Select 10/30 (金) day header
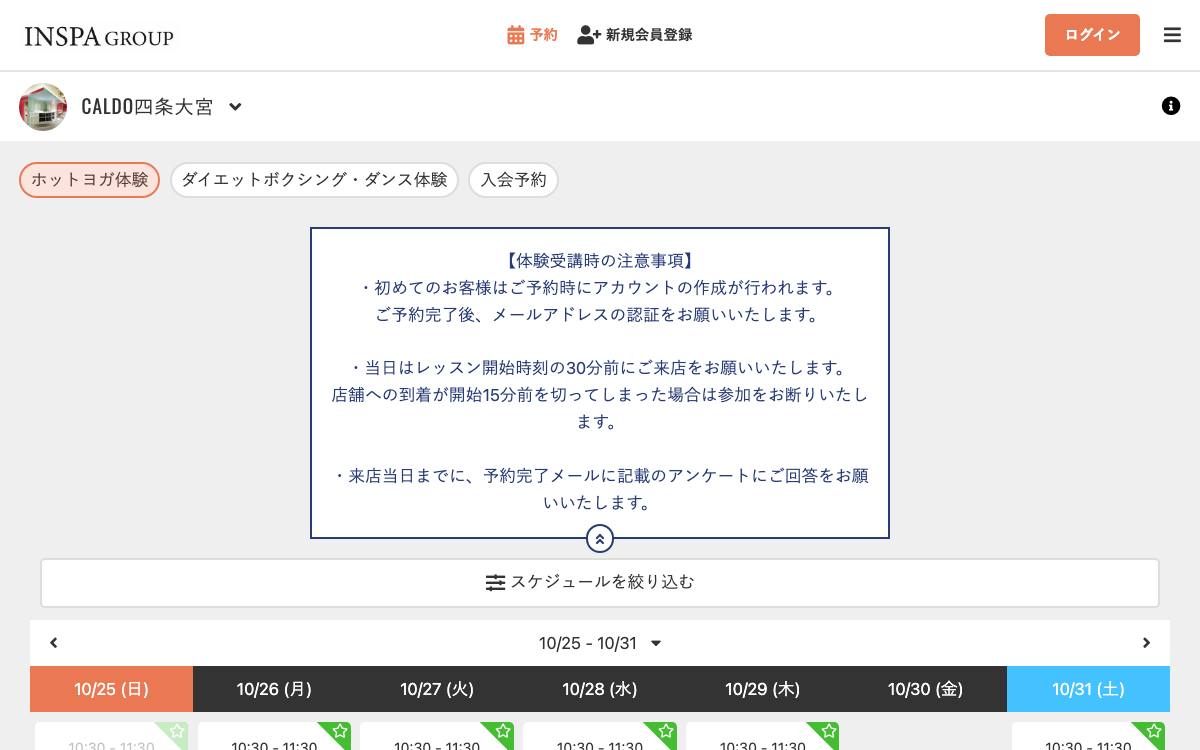The width and height of the screenshot is (1200, 750). tap(925, 689)
